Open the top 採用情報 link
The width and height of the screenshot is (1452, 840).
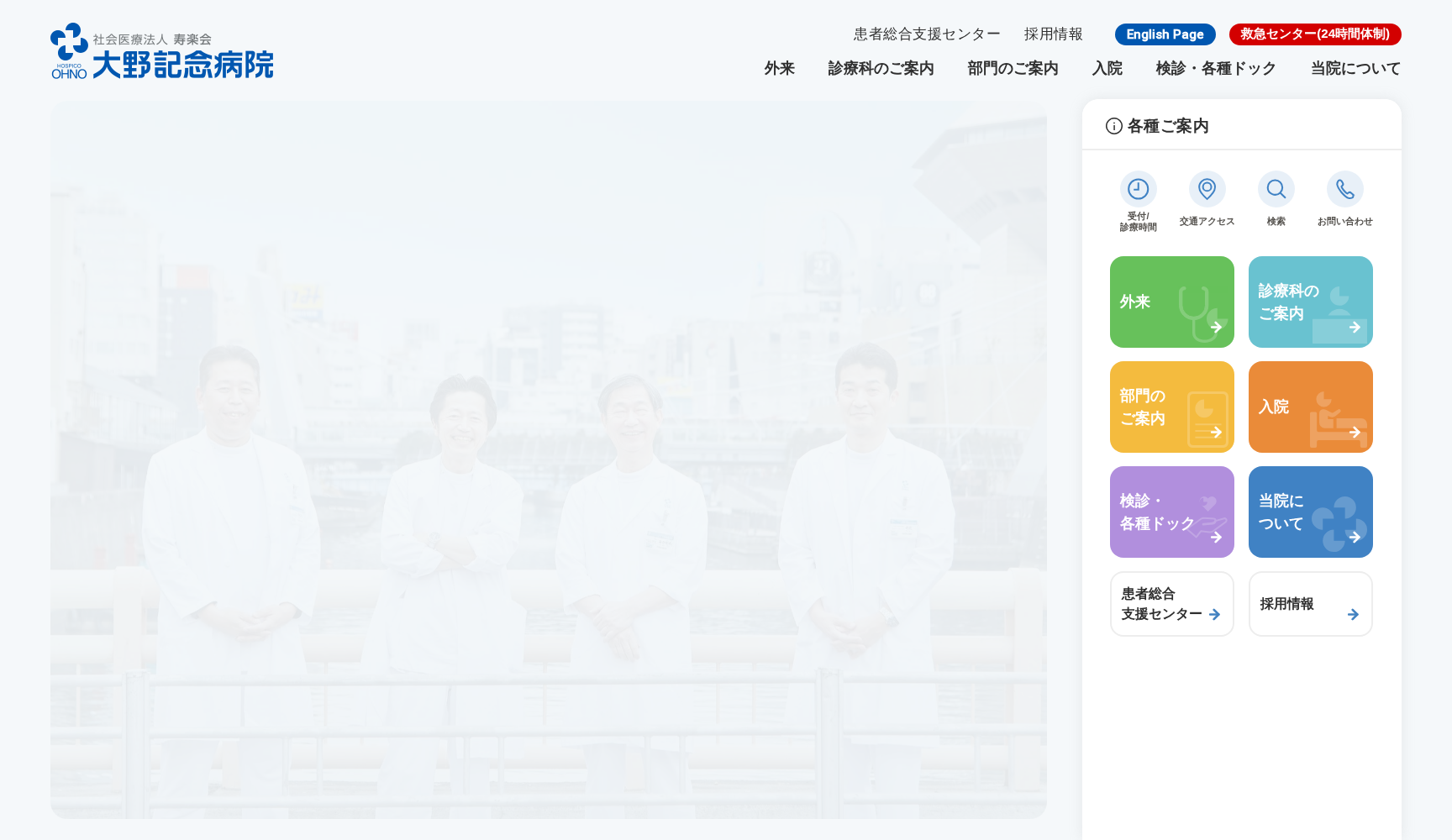point(1053,34)
